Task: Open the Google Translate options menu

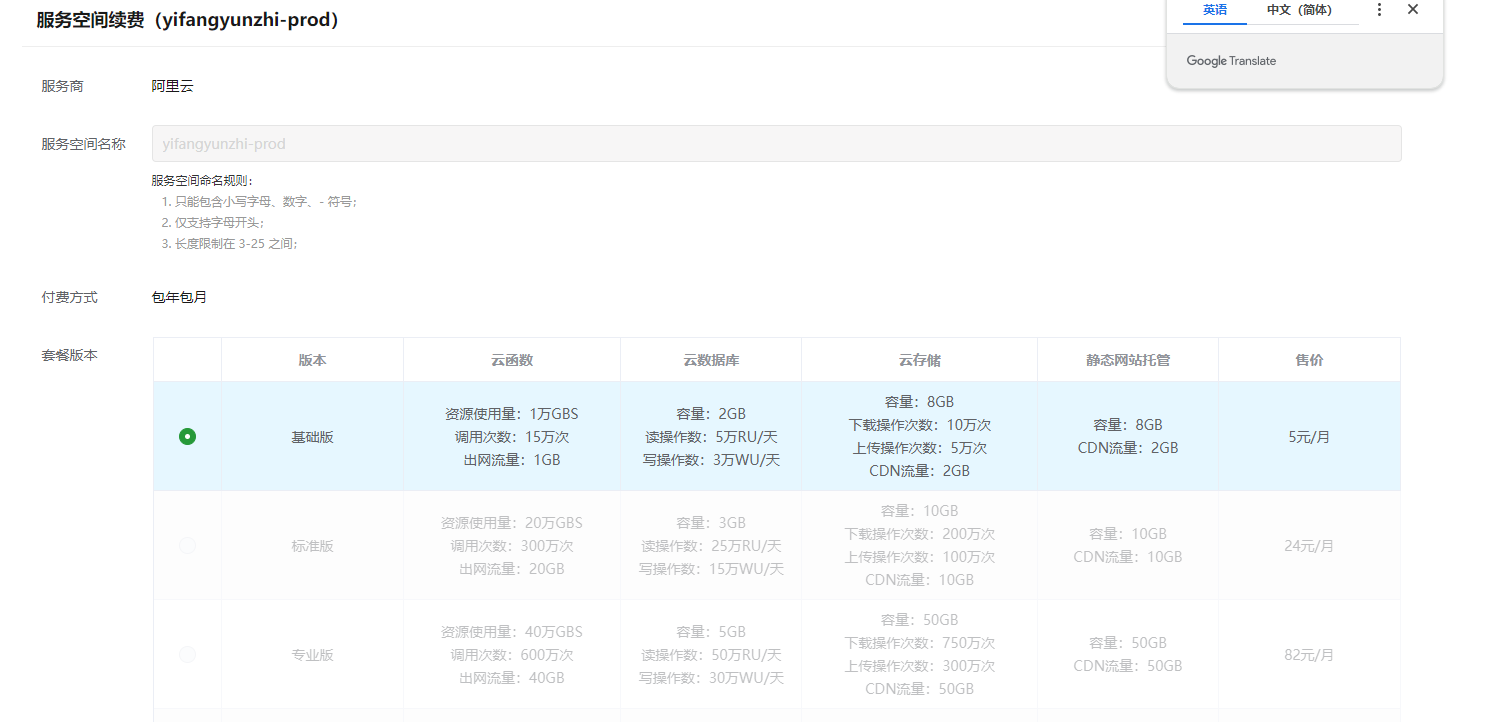Action: [x=1379, y=10]
